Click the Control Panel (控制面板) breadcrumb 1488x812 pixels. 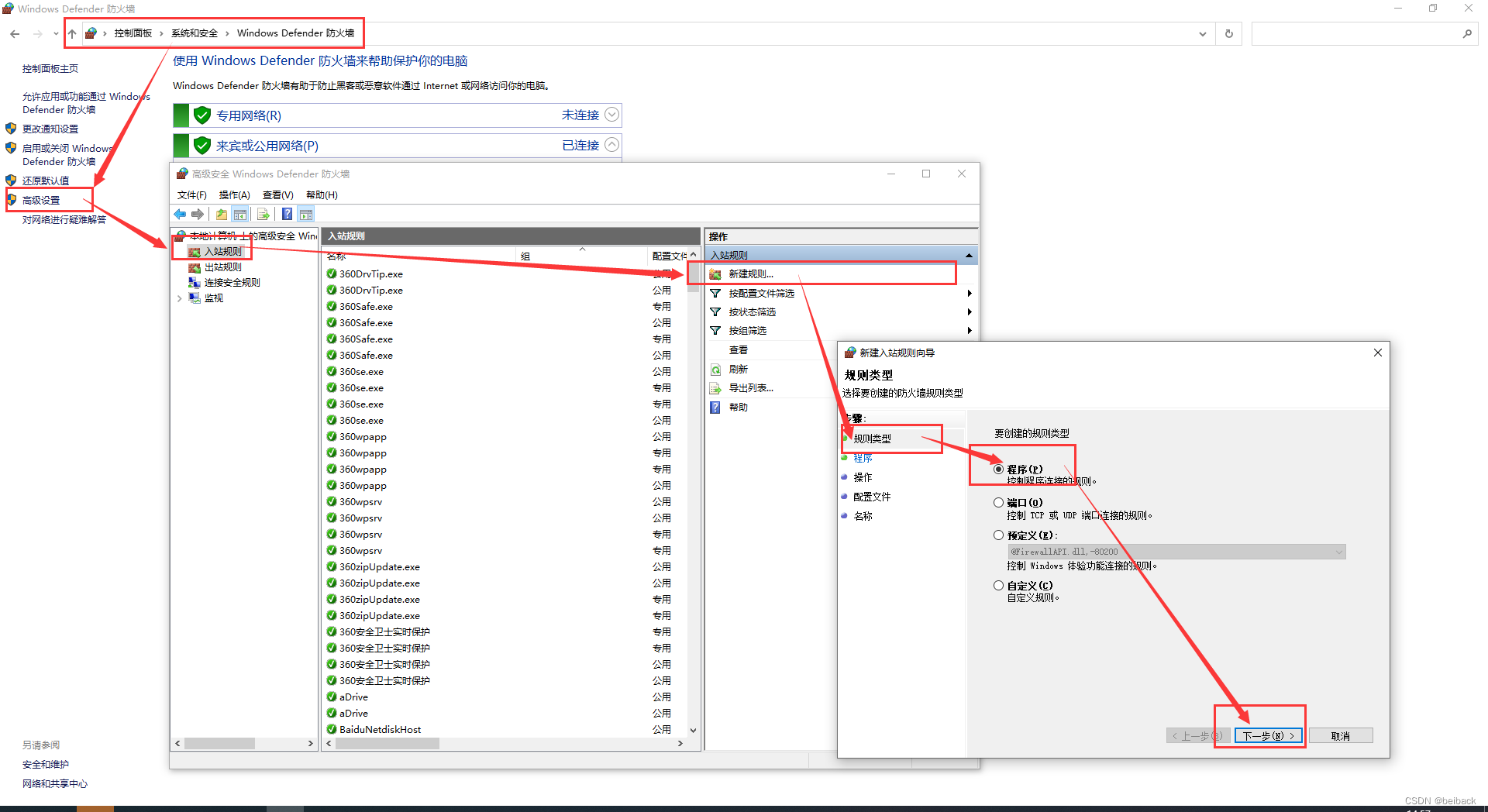133,33
